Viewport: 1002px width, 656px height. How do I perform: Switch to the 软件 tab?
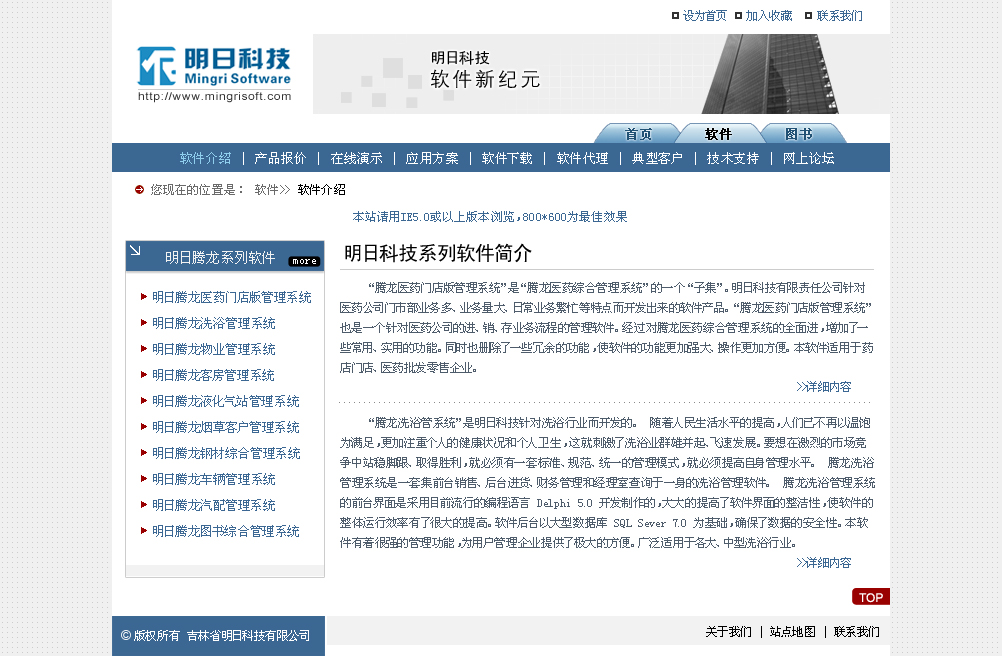click(718, 133)
